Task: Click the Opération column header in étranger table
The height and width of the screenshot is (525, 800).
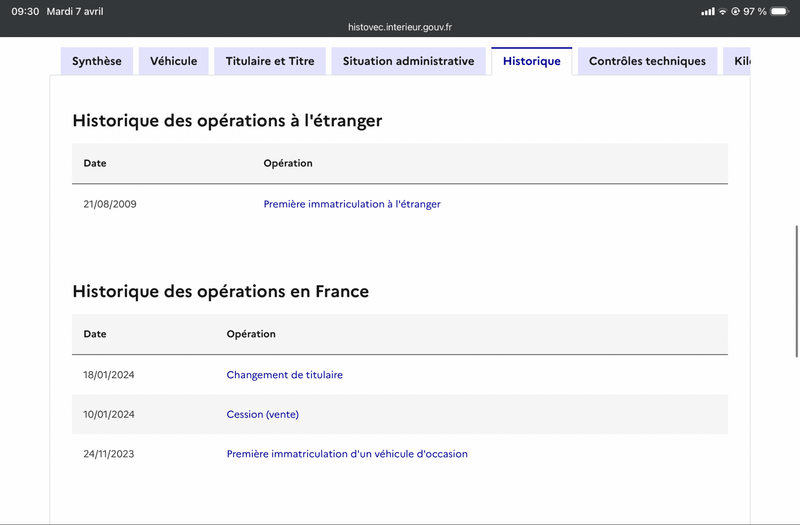Action: tap(288, 163)
